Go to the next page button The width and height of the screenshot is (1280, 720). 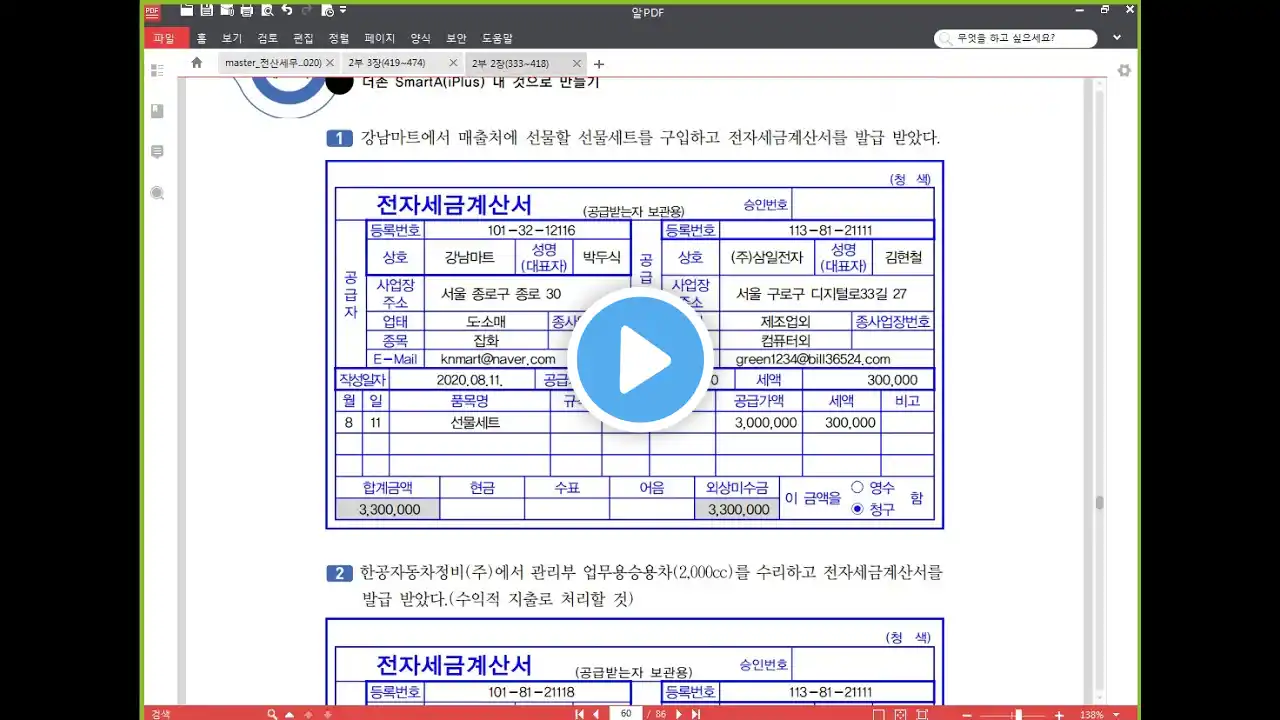679,714
